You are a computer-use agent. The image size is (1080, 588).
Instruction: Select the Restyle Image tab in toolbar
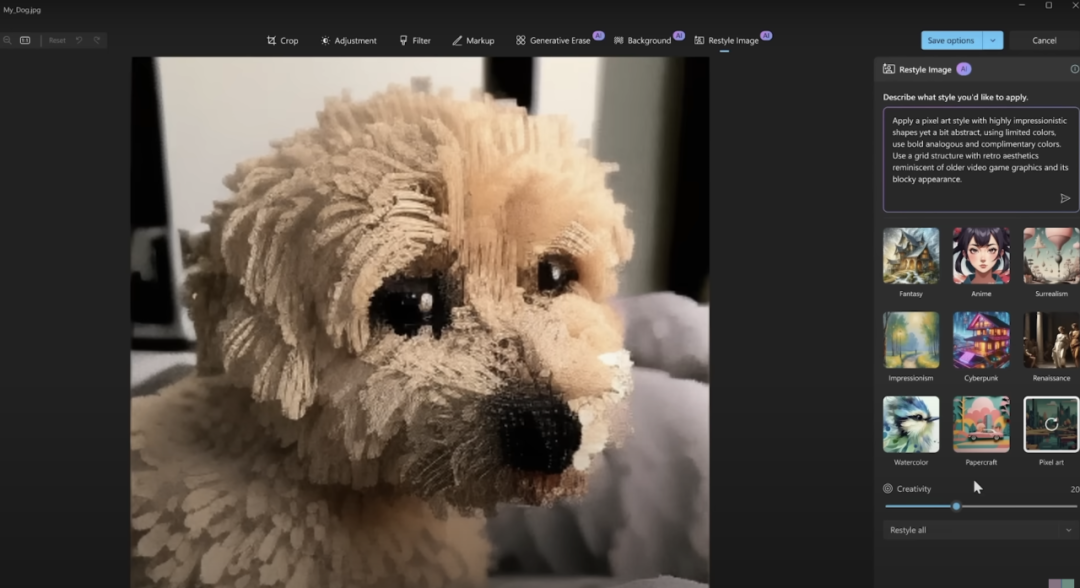(727, 41)
